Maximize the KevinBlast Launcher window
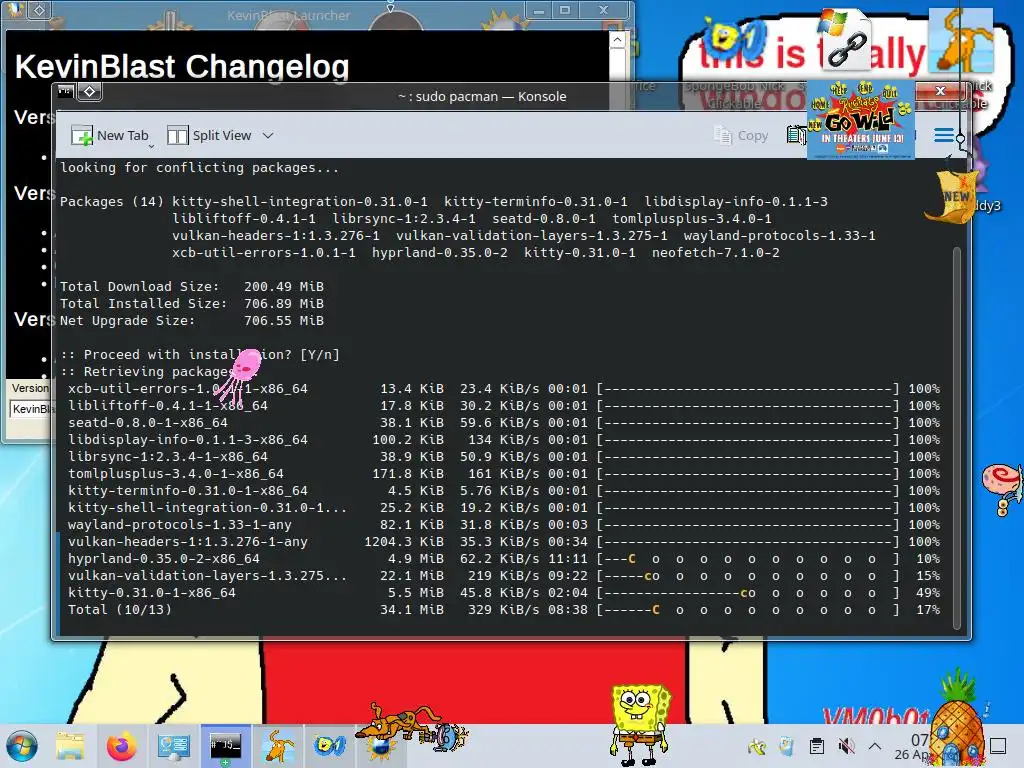The image size is (1024, 768). click(x=565, y=10)
